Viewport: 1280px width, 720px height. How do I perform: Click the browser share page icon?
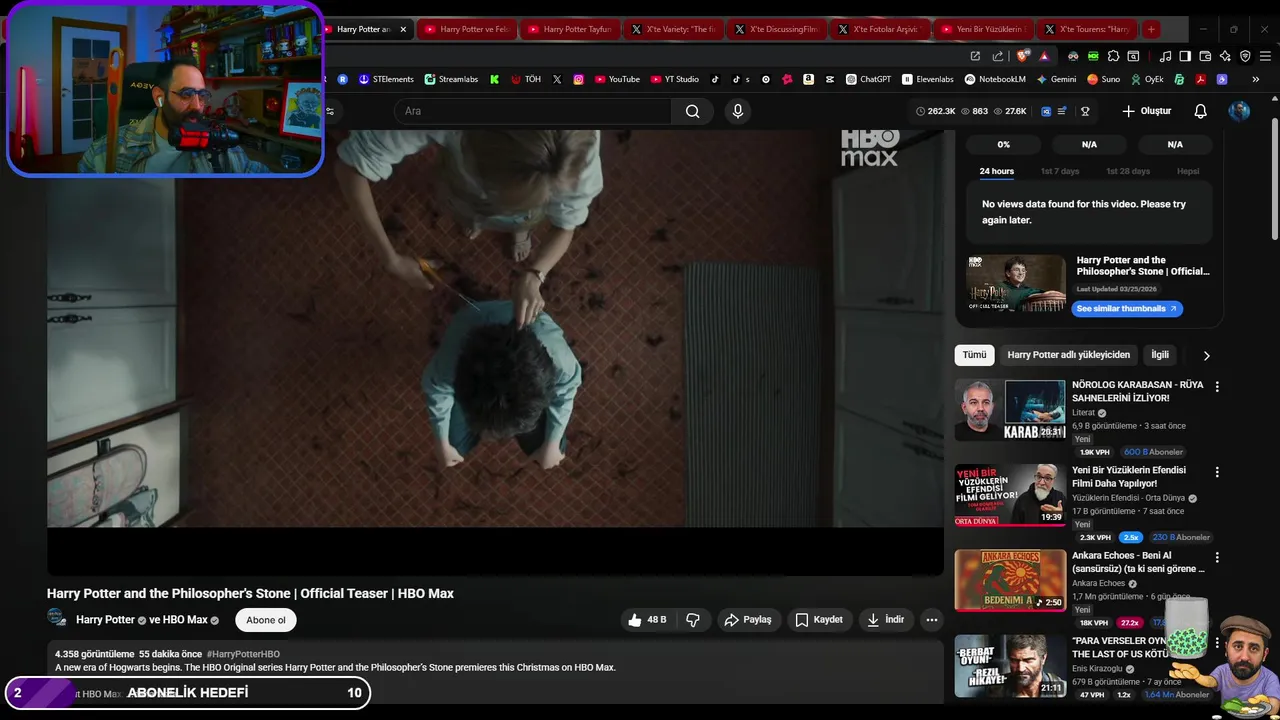998,56
